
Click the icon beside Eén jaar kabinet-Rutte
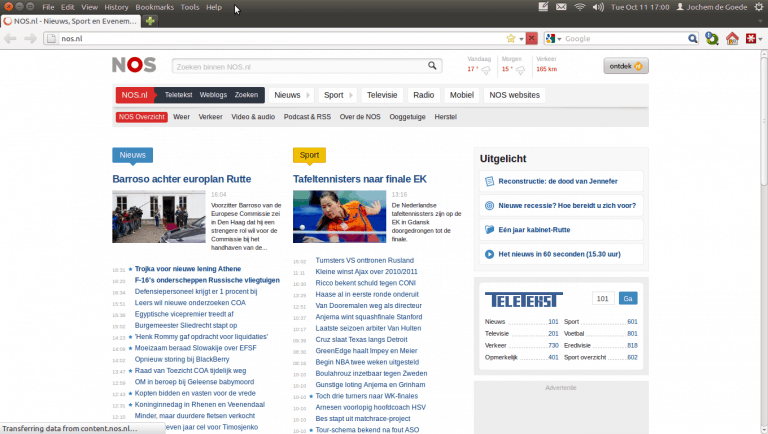coord(489,230)
